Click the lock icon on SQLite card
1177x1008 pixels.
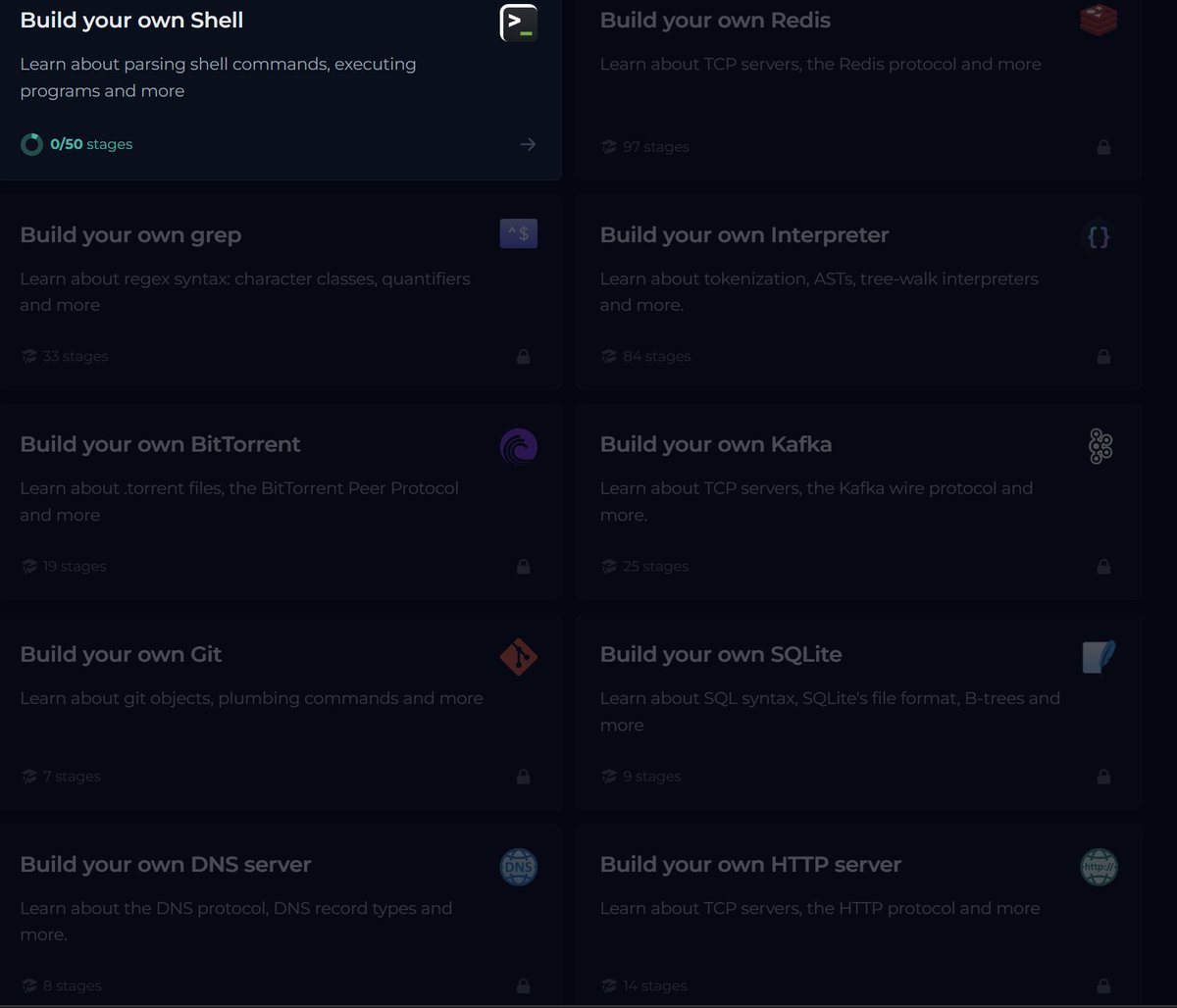tap(1103, 776)
